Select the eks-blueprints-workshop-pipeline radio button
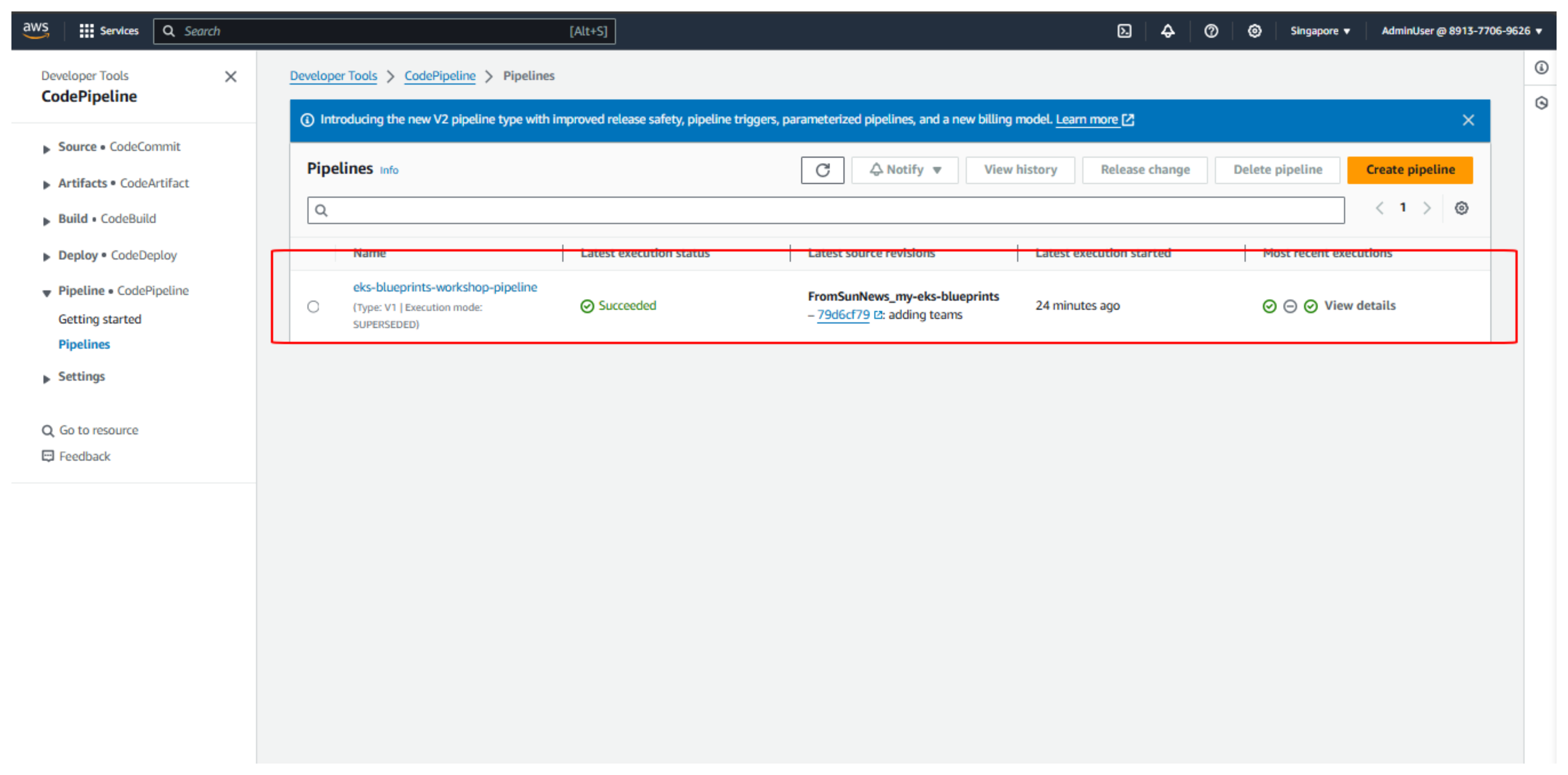1568x775 pixels. (x=313, y=306)
